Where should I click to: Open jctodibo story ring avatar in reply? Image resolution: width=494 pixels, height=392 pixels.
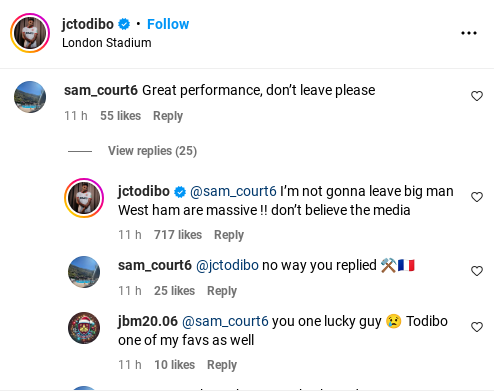tap(84, 198)
